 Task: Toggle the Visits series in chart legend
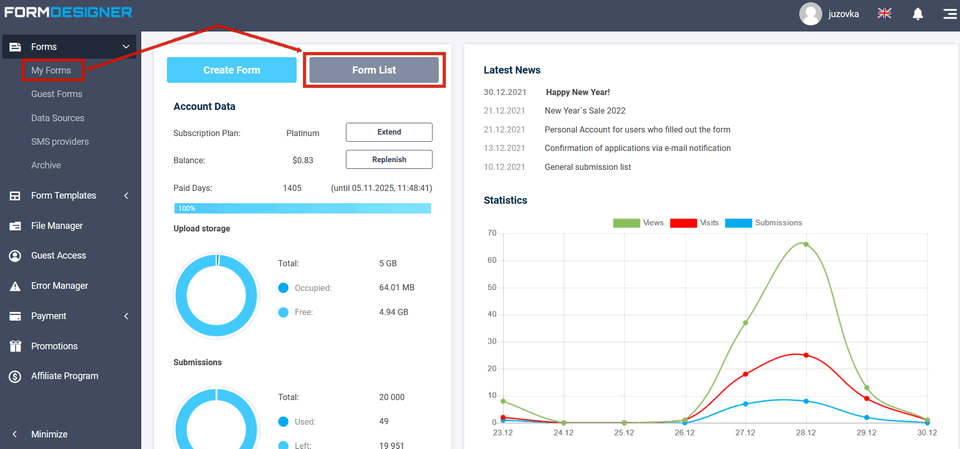point(694,223)
